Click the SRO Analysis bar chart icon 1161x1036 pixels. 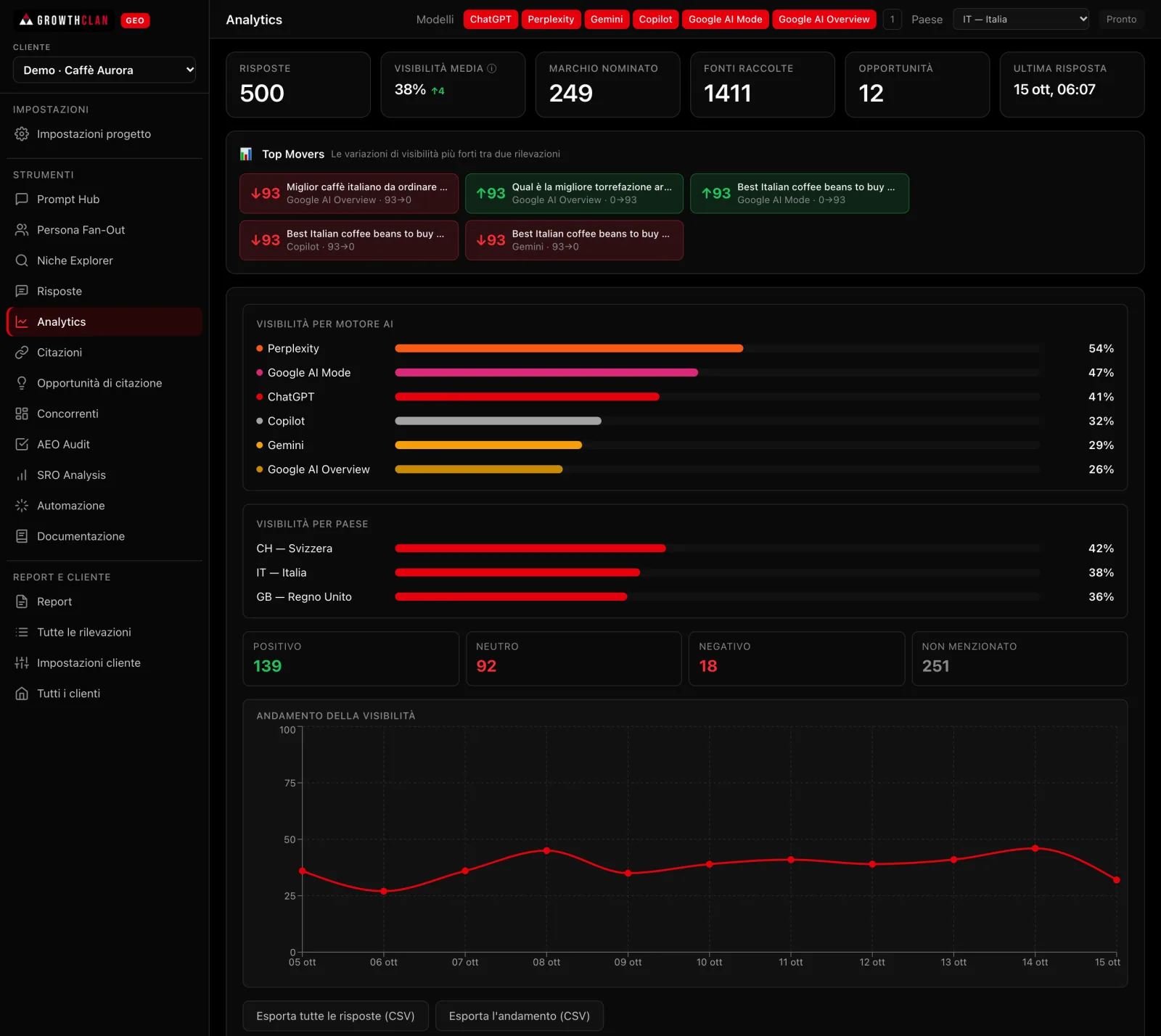pos(22,475)
